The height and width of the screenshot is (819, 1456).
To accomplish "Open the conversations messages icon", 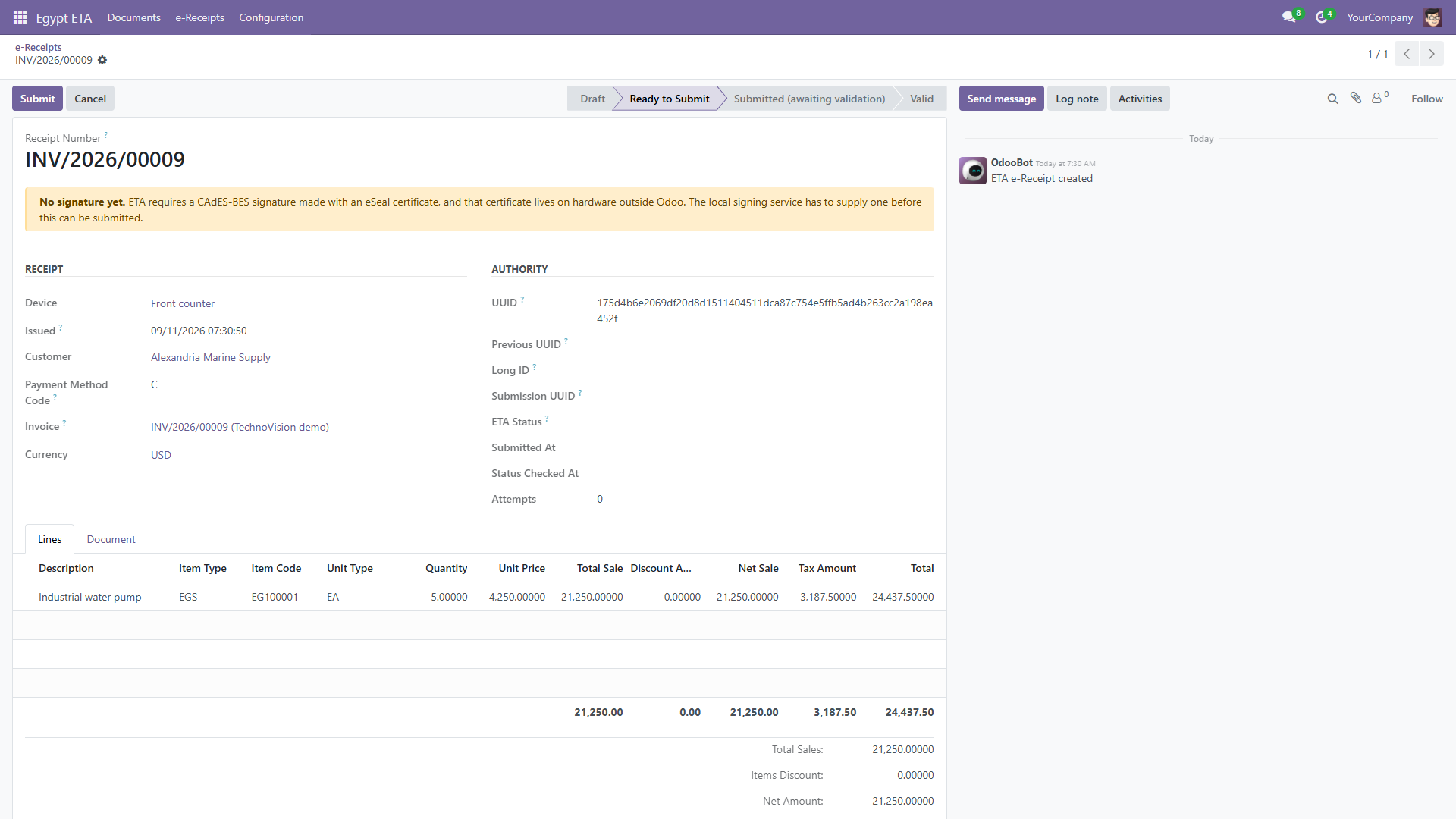I will pyautogui.click(x=1289, y=17).
